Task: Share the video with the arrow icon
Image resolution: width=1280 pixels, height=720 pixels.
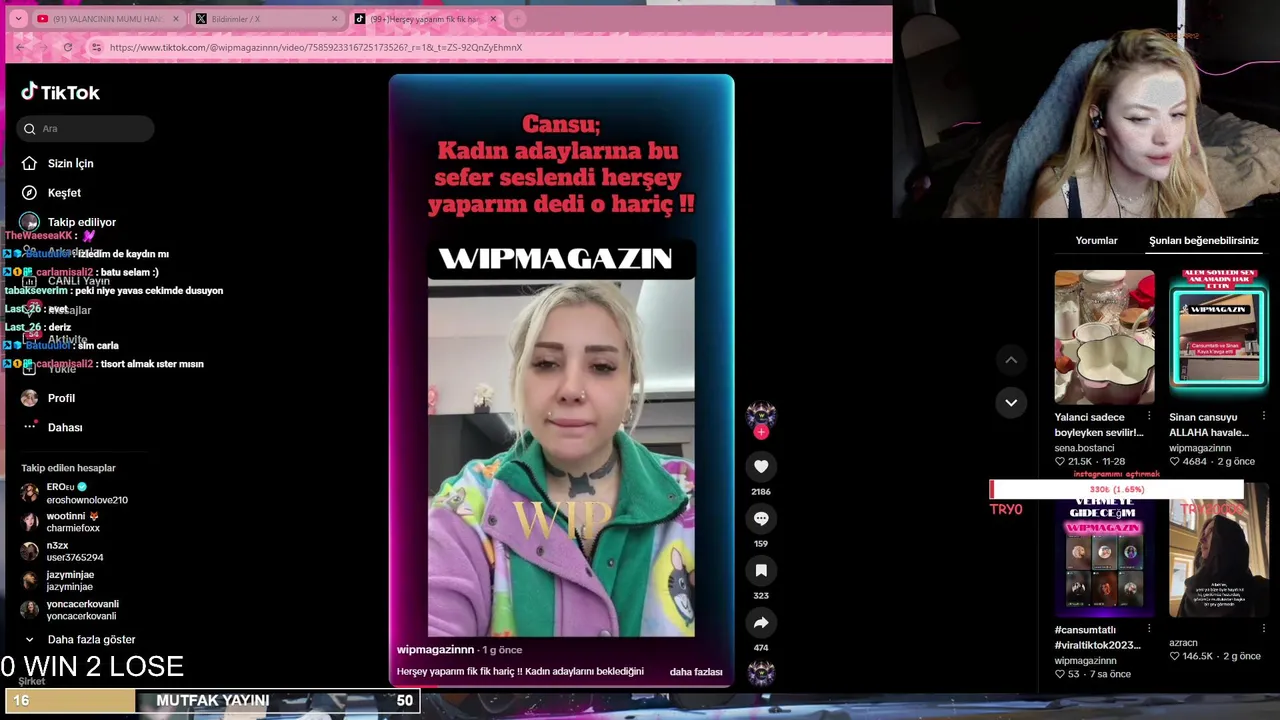Action: (761, 622)
